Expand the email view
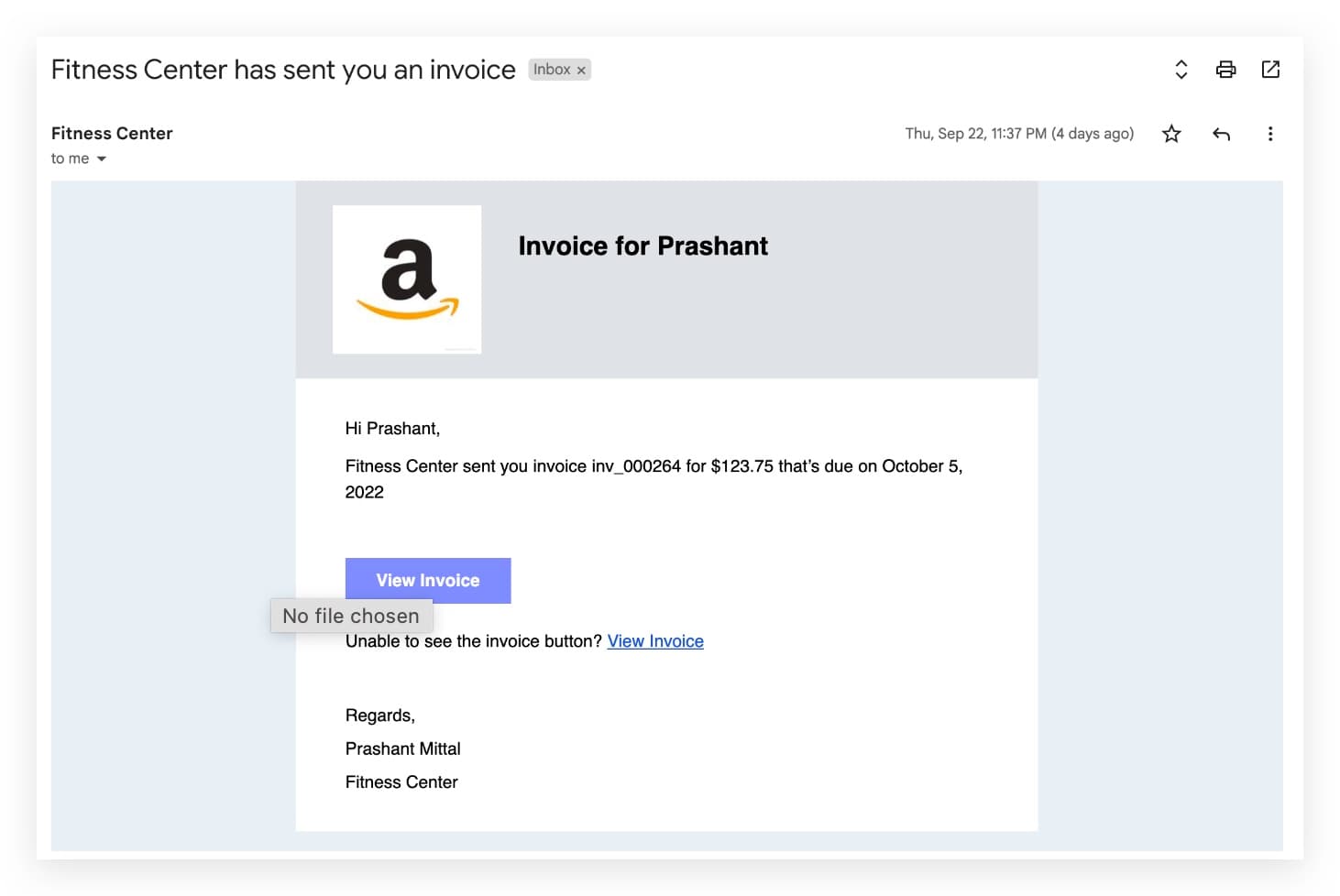 pyautogui.click(x=1181, y=69)
